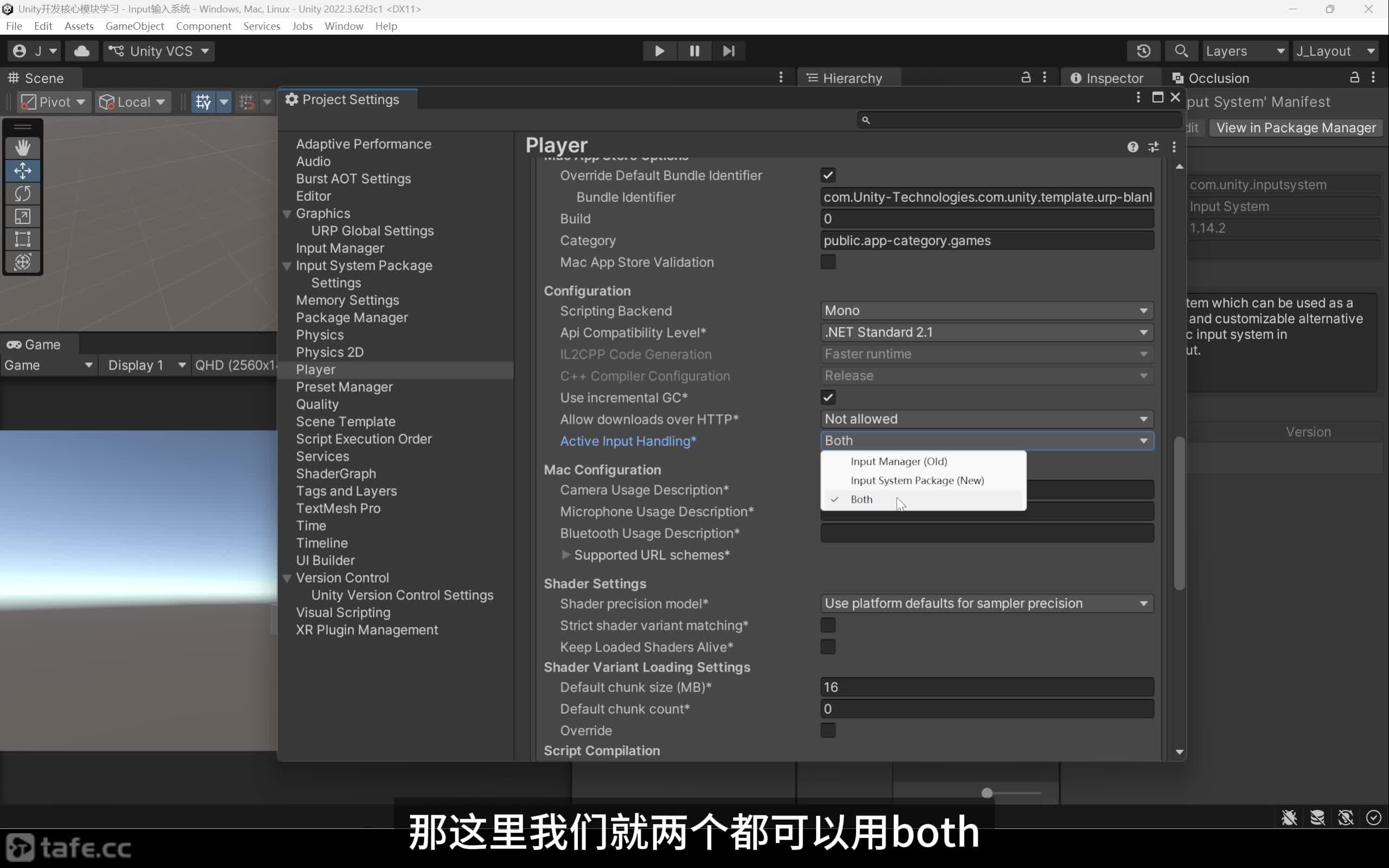This screenshot has width=1389, height=868.
Task: Choose Input Manager (Old) option
Action: coord(923,462)
